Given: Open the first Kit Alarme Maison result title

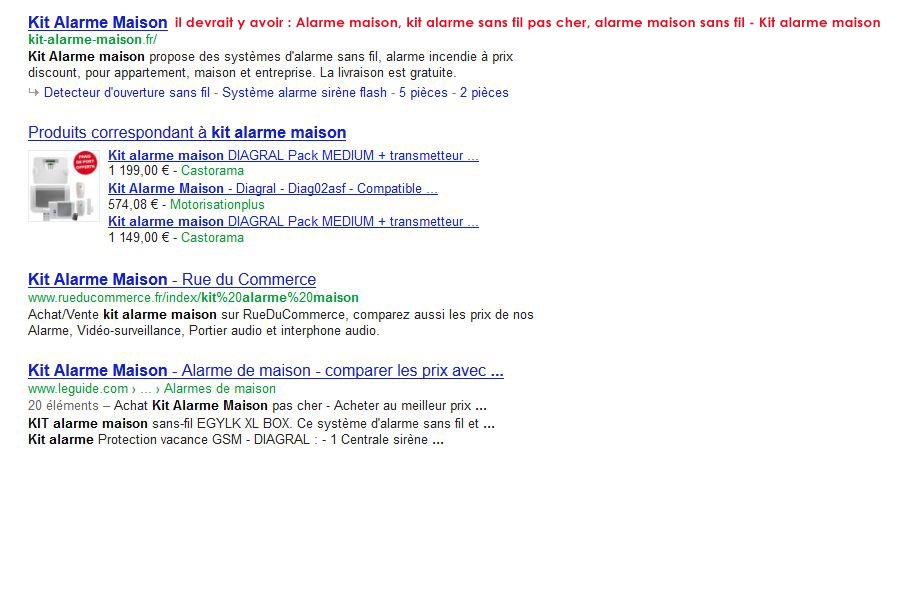Looking at the screenshot, I should click(98, 22).
